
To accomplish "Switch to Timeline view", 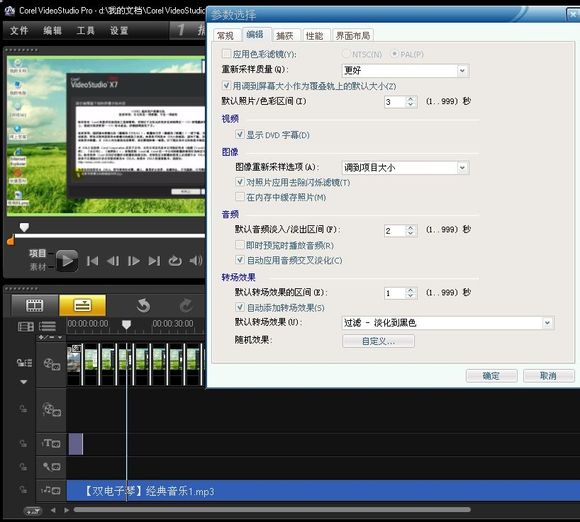I will (x=82, y=306).
